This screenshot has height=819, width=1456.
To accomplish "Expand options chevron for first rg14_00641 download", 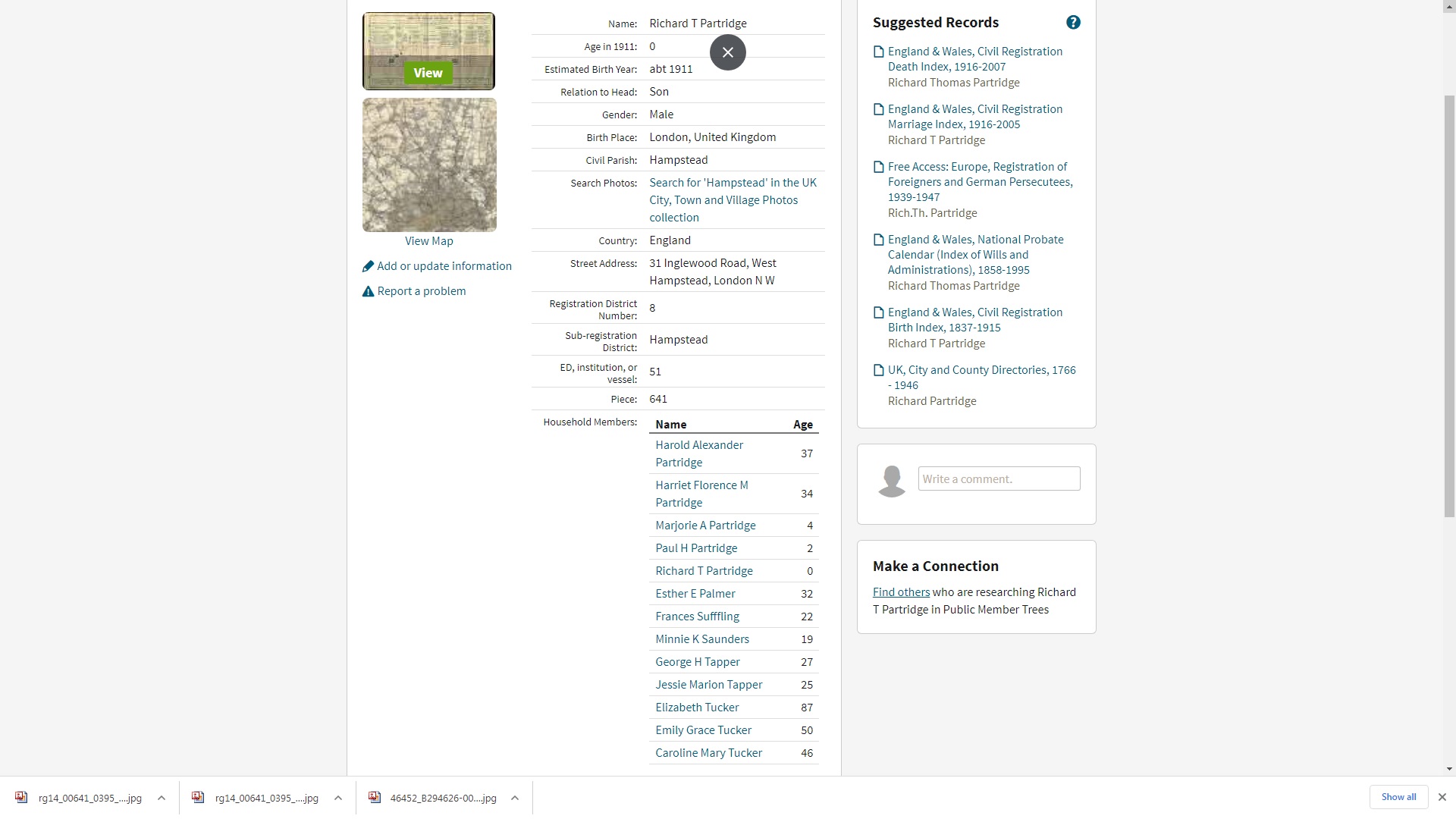I will [162, 798].
